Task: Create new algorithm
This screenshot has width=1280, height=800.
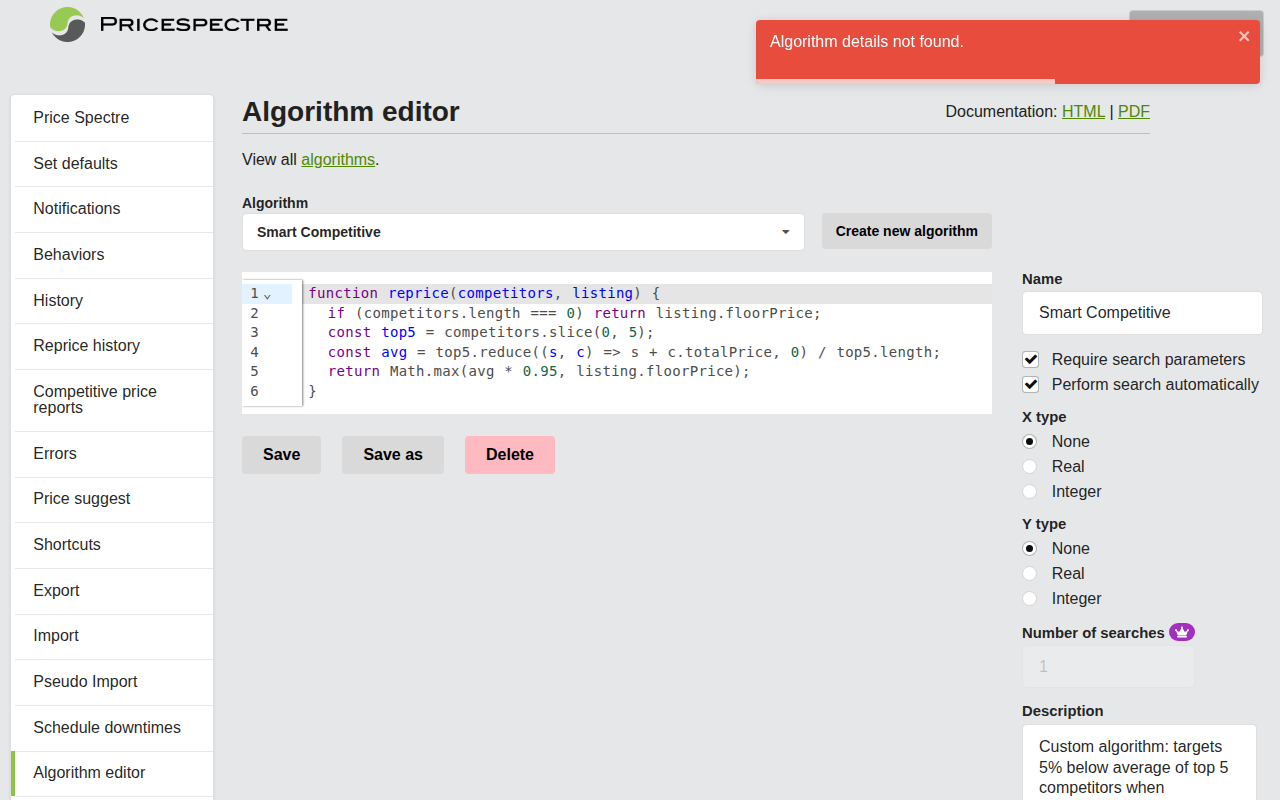Action: click(906, 231)
